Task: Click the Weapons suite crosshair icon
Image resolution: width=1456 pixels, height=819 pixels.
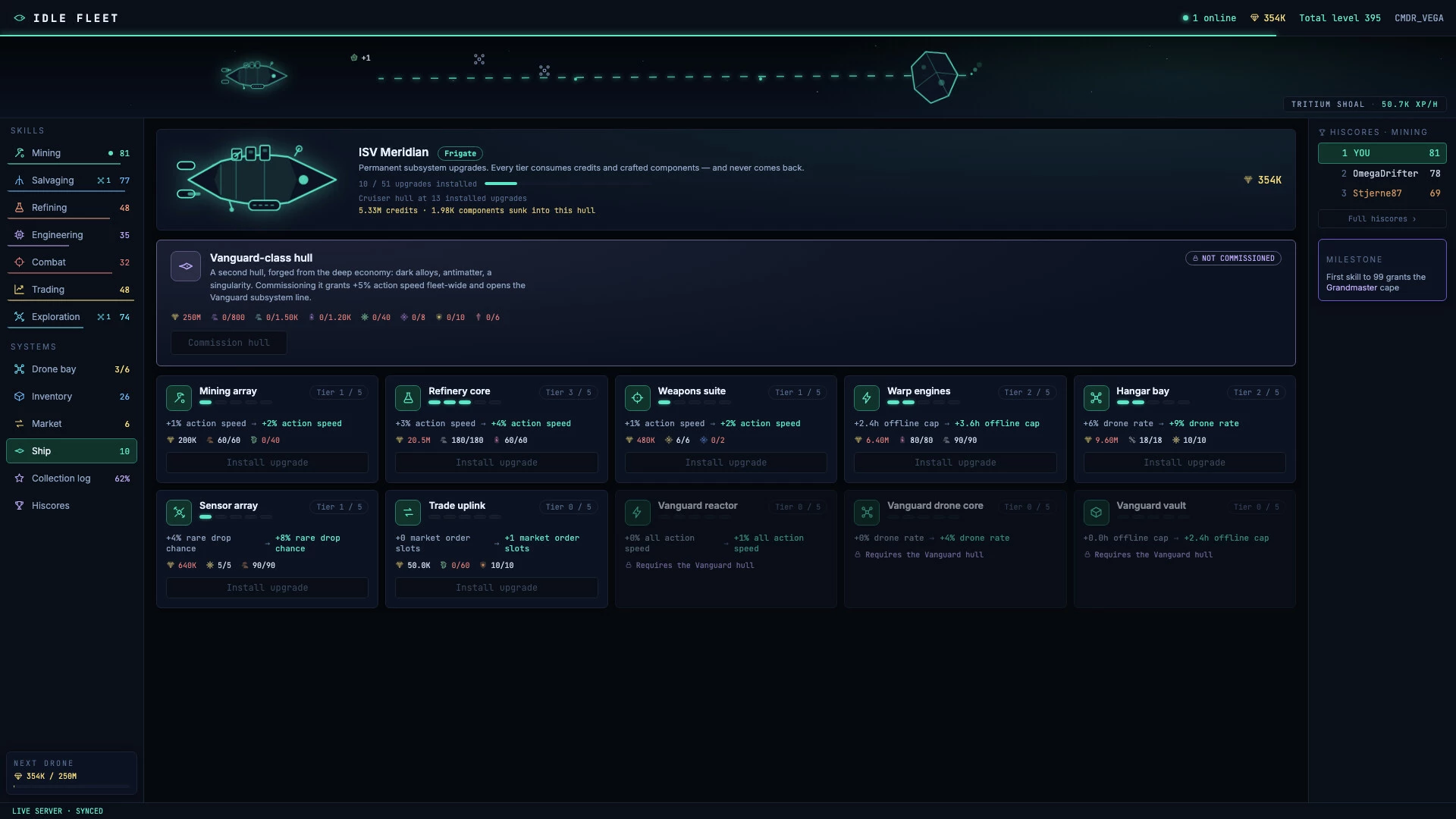Action: click(x=638, y=398)
